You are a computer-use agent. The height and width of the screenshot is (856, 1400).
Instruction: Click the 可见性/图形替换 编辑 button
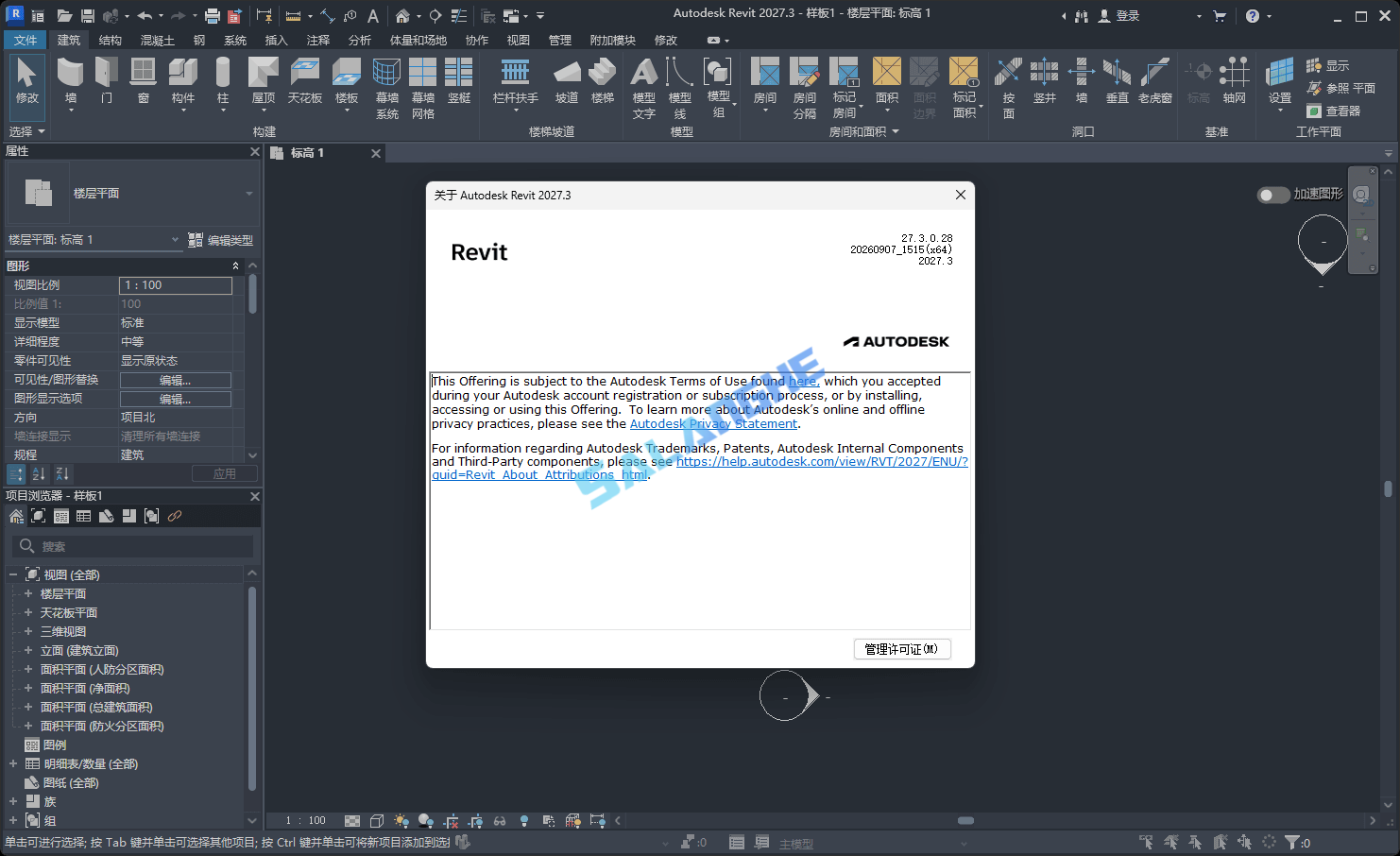[x=176, y=380]
